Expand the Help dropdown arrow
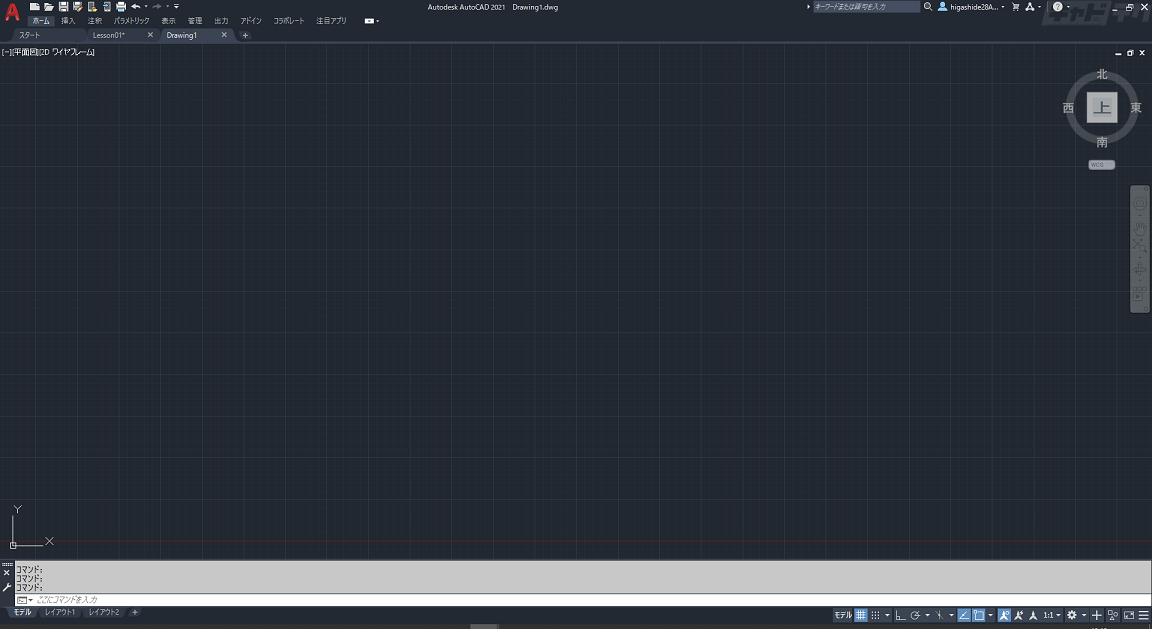1152x629 pixels. click(1068, 7)
